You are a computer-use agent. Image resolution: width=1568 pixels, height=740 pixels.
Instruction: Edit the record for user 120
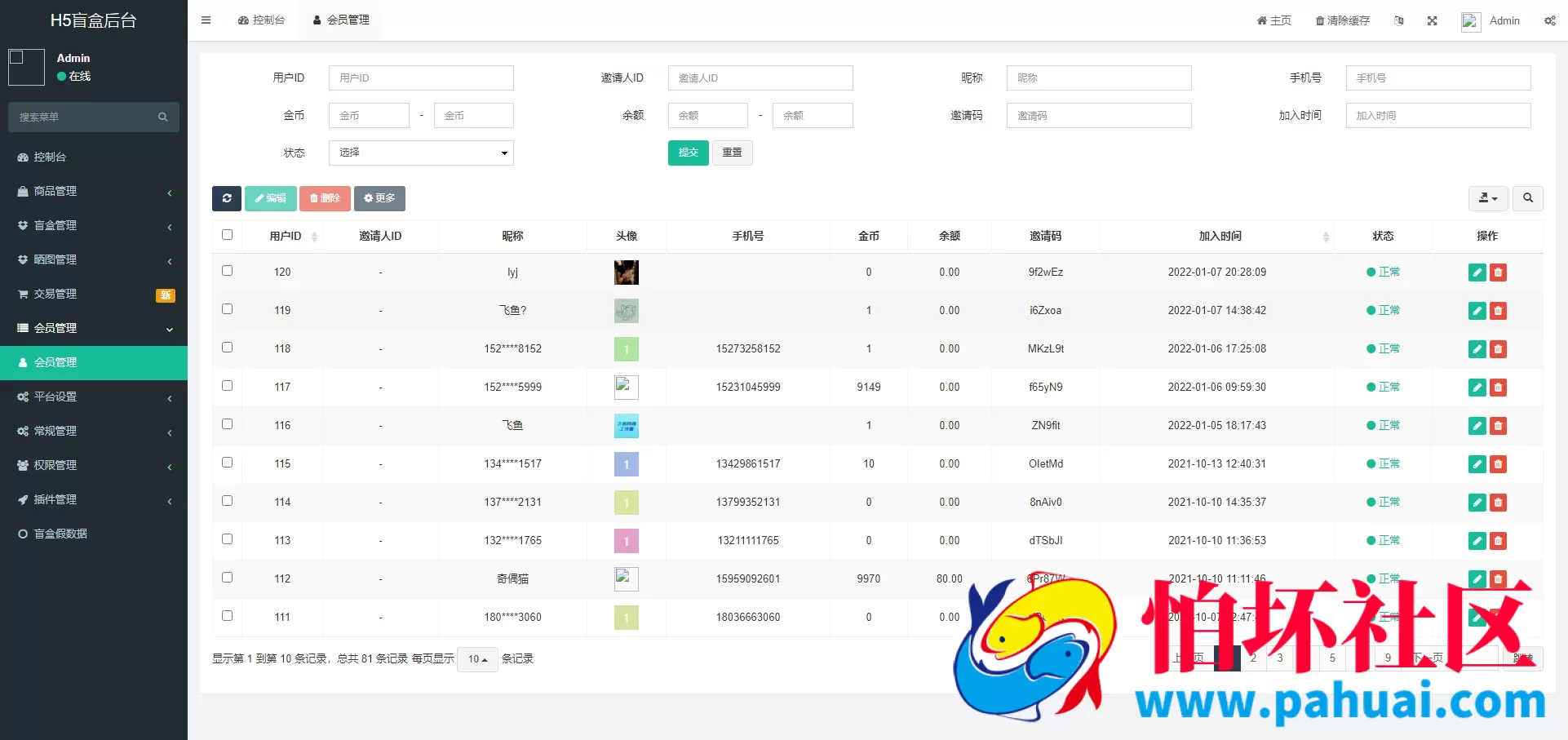pyautogui.click(x=1477, y=273)
